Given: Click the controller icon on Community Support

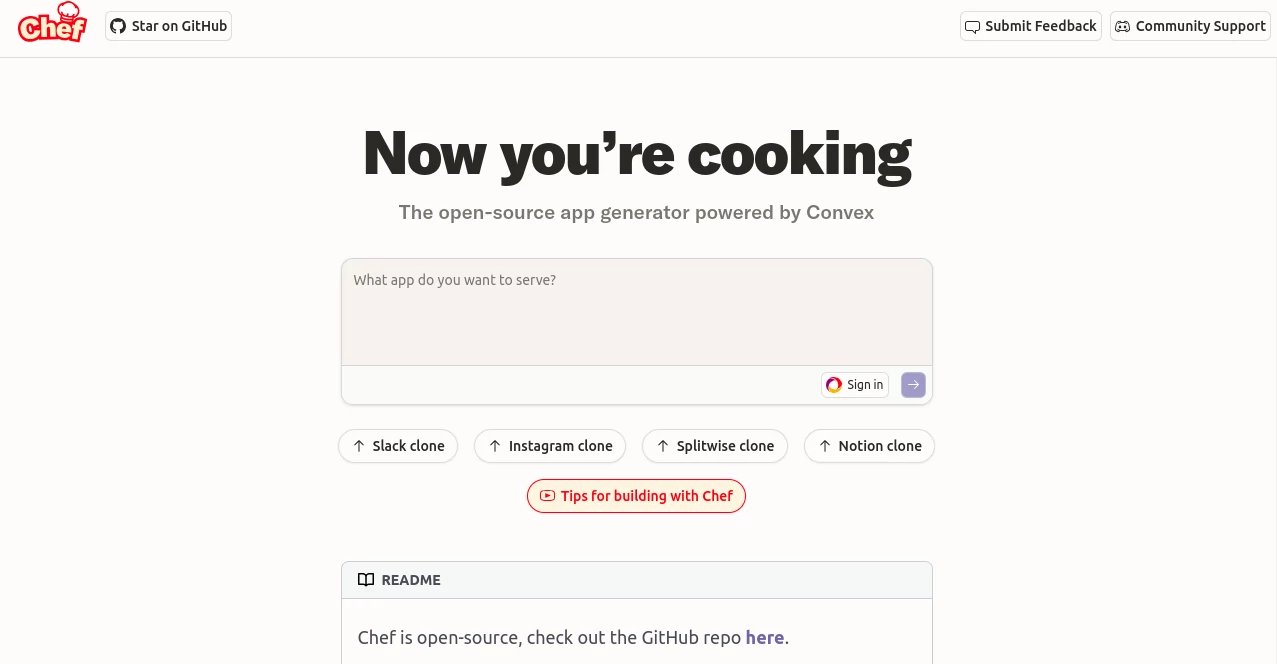Looking at the screenshot, I should click(x=1122, y=26).
